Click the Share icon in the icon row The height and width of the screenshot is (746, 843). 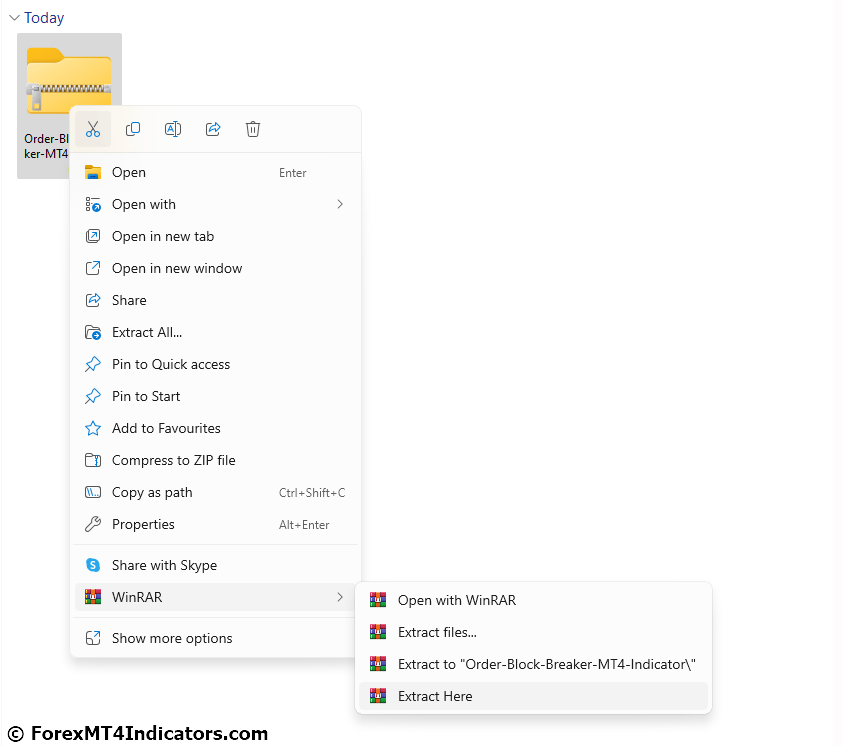pos(213,128)
